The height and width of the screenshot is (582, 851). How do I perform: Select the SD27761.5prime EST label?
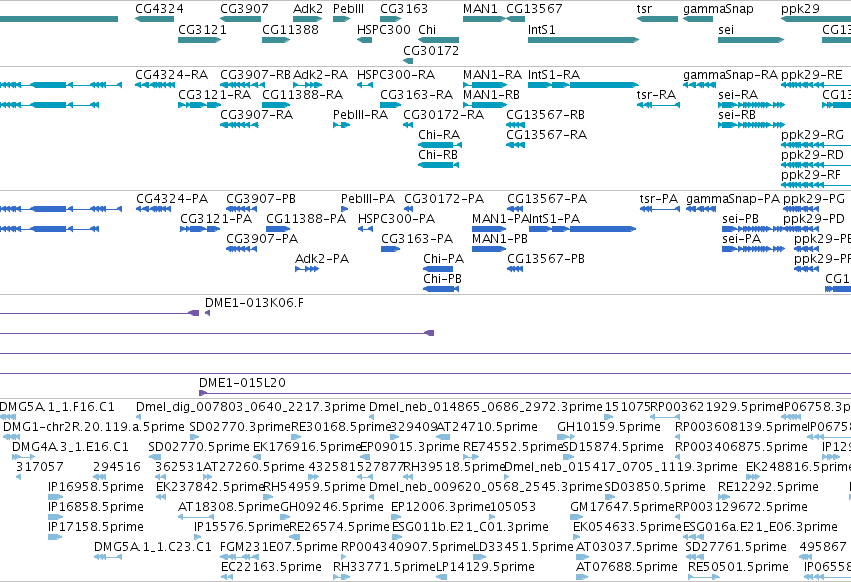click(735, 547)
